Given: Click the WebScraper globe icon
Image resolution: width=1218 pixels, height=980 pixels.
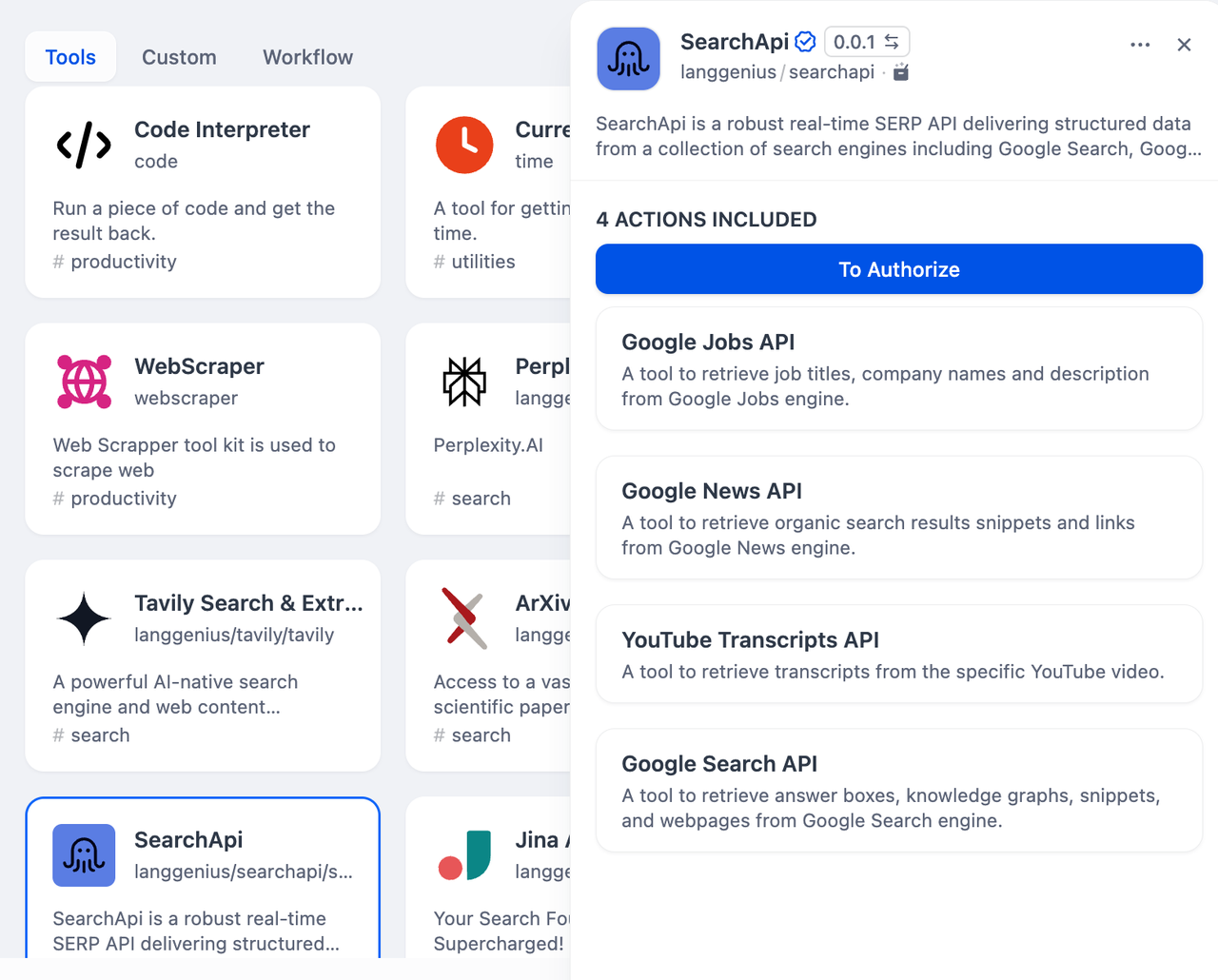Looking at the screenshot, I should 84,382.
